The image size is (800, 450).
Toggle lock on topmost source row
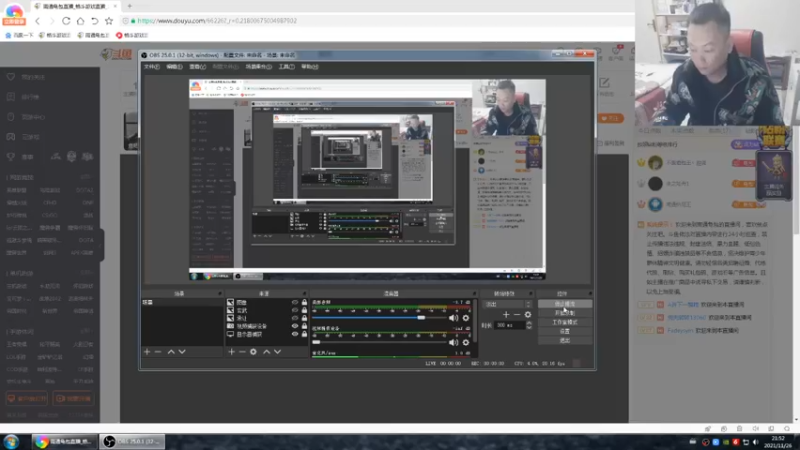305,303
